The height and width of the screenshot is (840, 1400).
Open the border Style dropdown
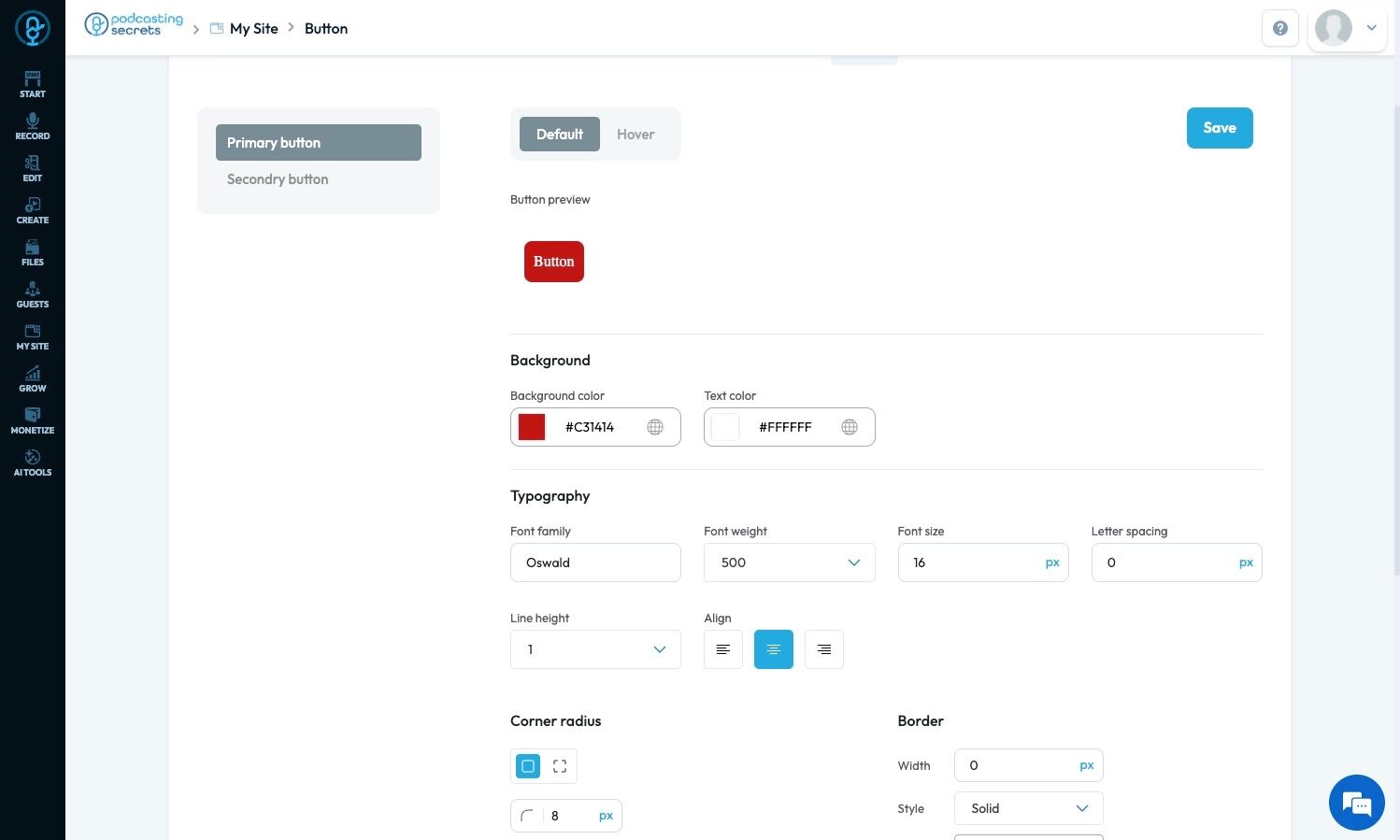click(1028, 808)
